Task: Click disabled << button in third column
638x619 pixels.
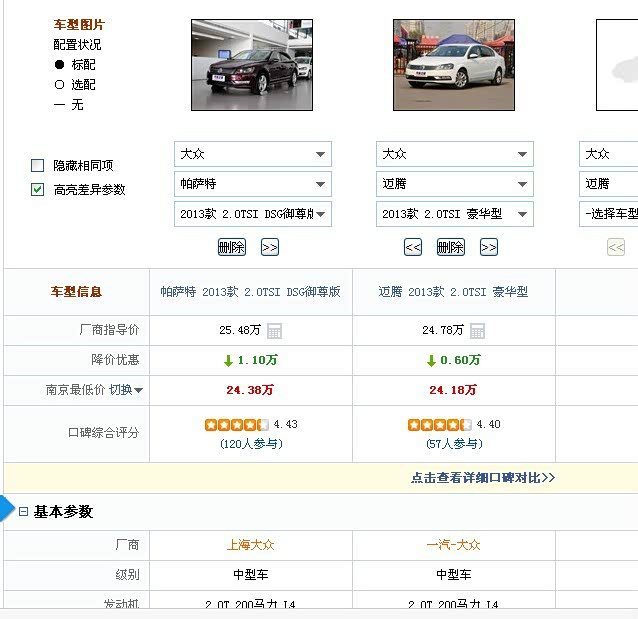Action: [x=616, y=247]
